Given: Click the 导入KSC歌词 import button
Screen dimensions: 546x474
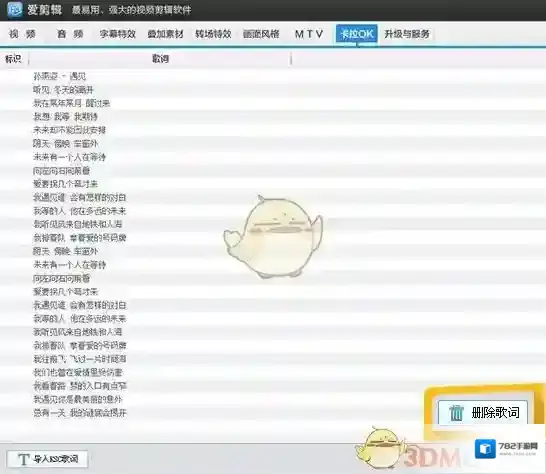Looking at the screenshot, I should [47, 459].
